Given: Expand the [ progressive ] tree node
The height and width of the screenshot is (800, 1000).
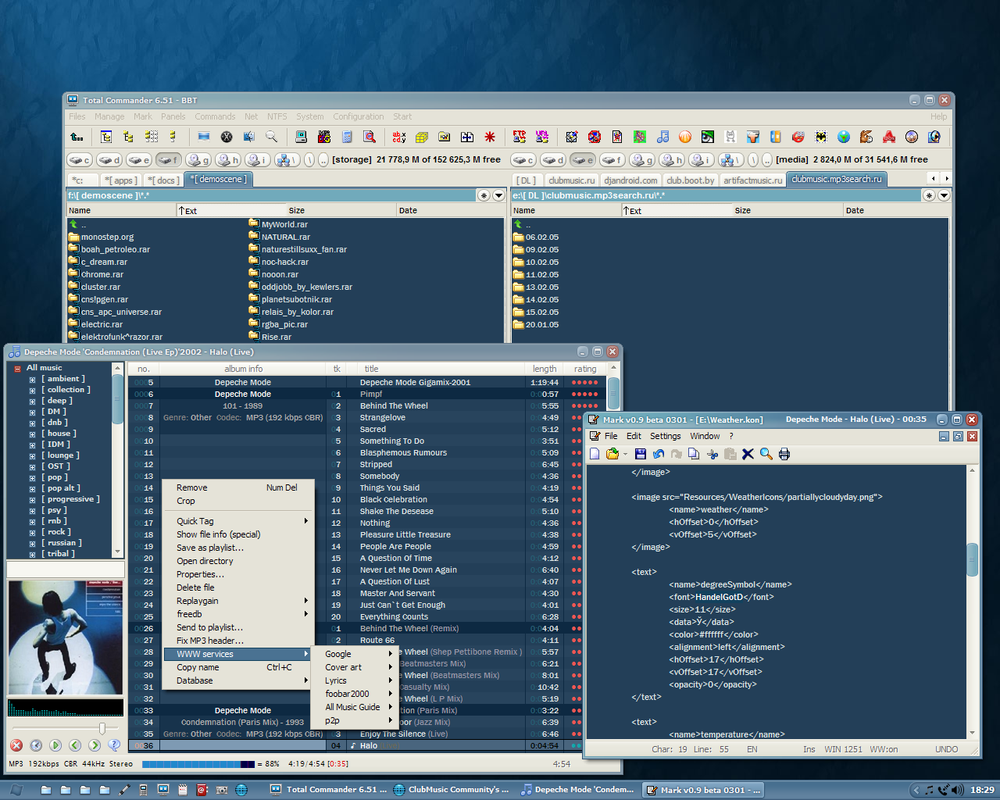Looking at the screenshot, I should pyautogui.click(x=32, y=500).
